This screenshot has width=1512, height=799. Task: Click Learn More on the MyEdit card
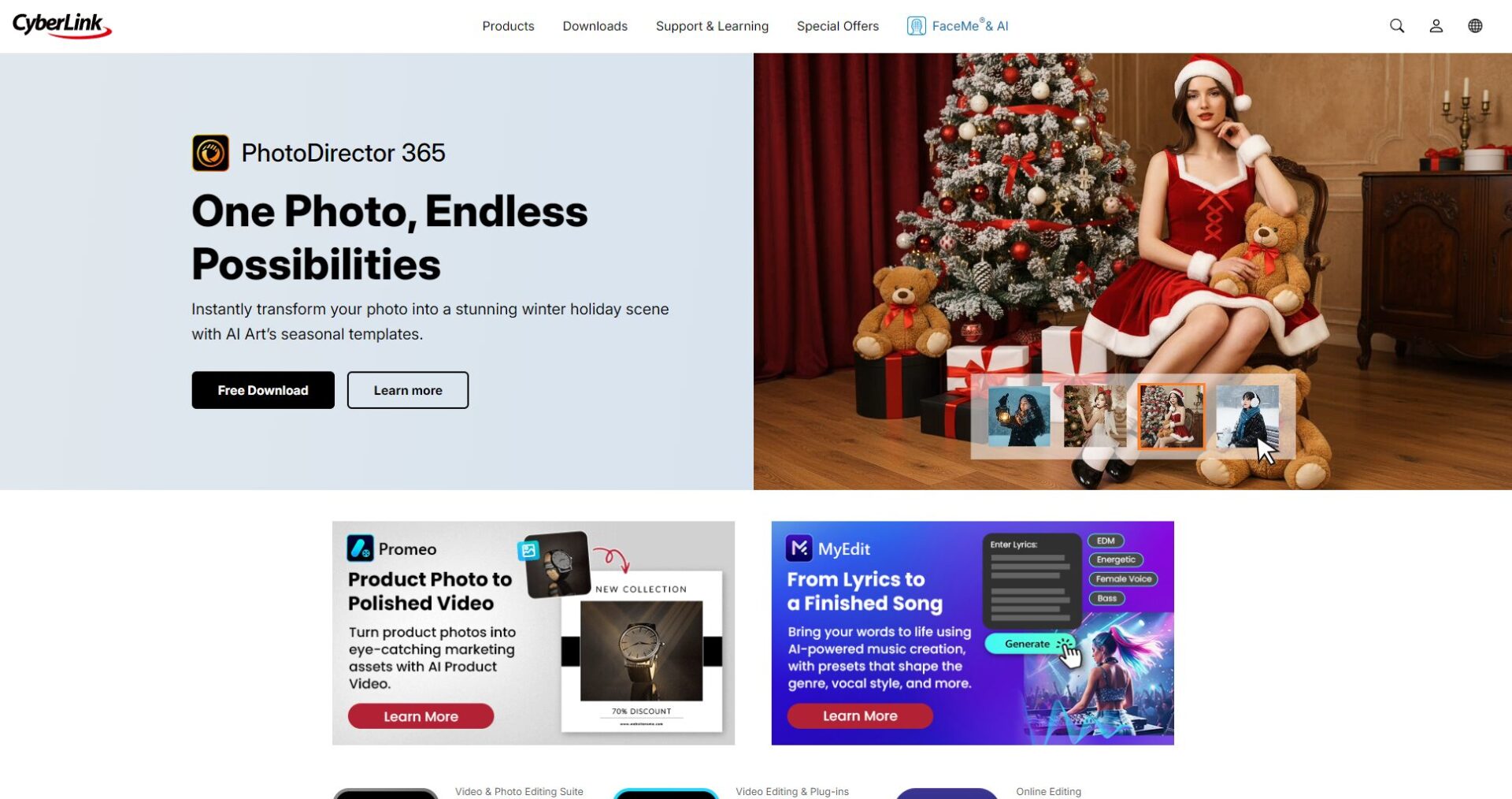click(860, 715)
